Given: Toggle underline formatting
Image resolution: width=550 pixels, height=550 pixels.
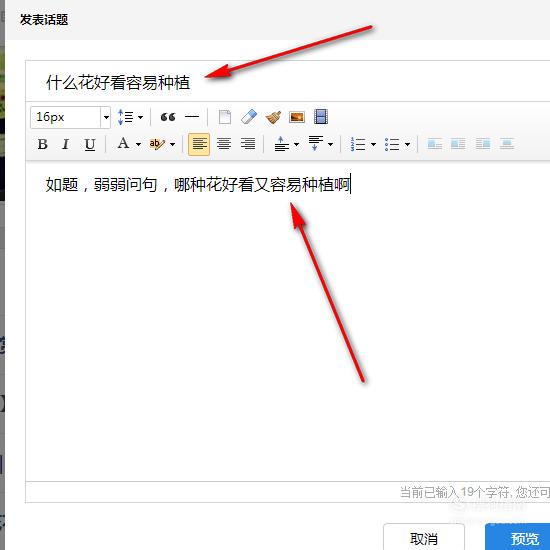Looking at the screenshot, I should tap(90, 144).
